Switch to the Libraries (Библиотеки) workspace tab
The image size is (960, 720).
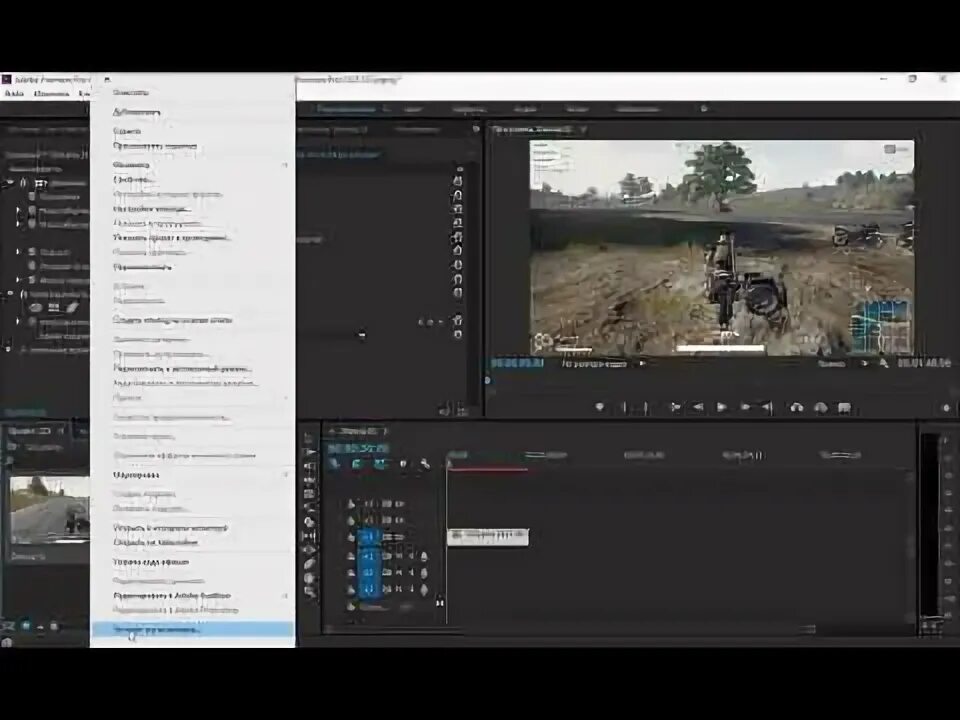(x=637, y=109)
